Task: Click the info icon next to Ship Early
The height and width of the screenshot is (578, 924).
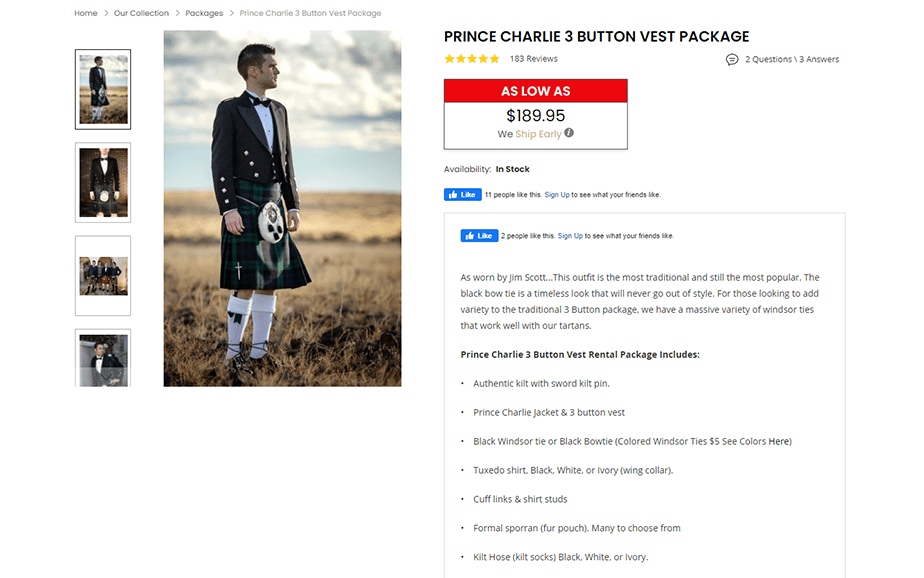Action: [x=568, y=132]
